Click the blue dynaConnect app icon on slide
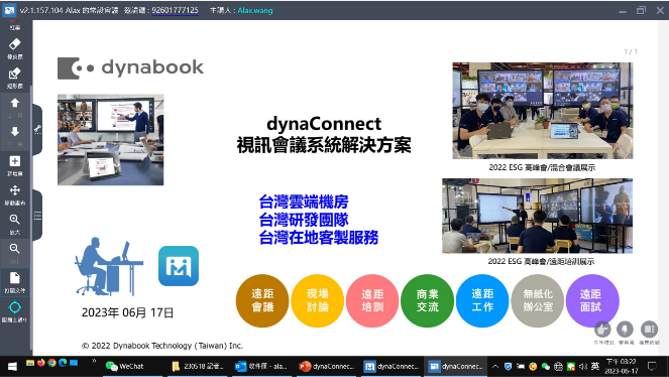 pyautogui.click(x=178, y=266)
